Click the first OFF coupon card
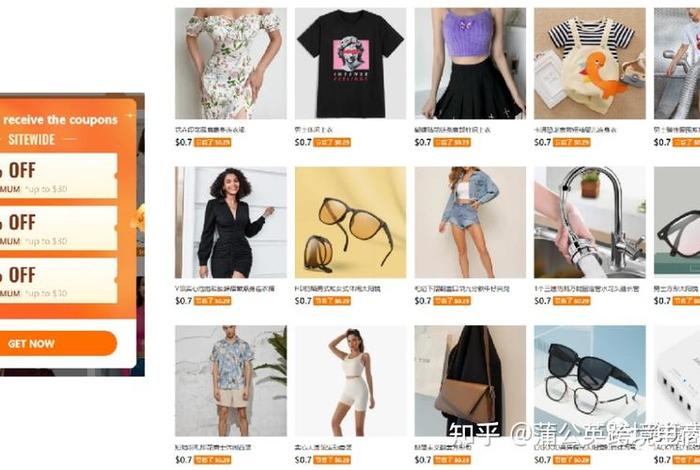 [x=58, y=176]
